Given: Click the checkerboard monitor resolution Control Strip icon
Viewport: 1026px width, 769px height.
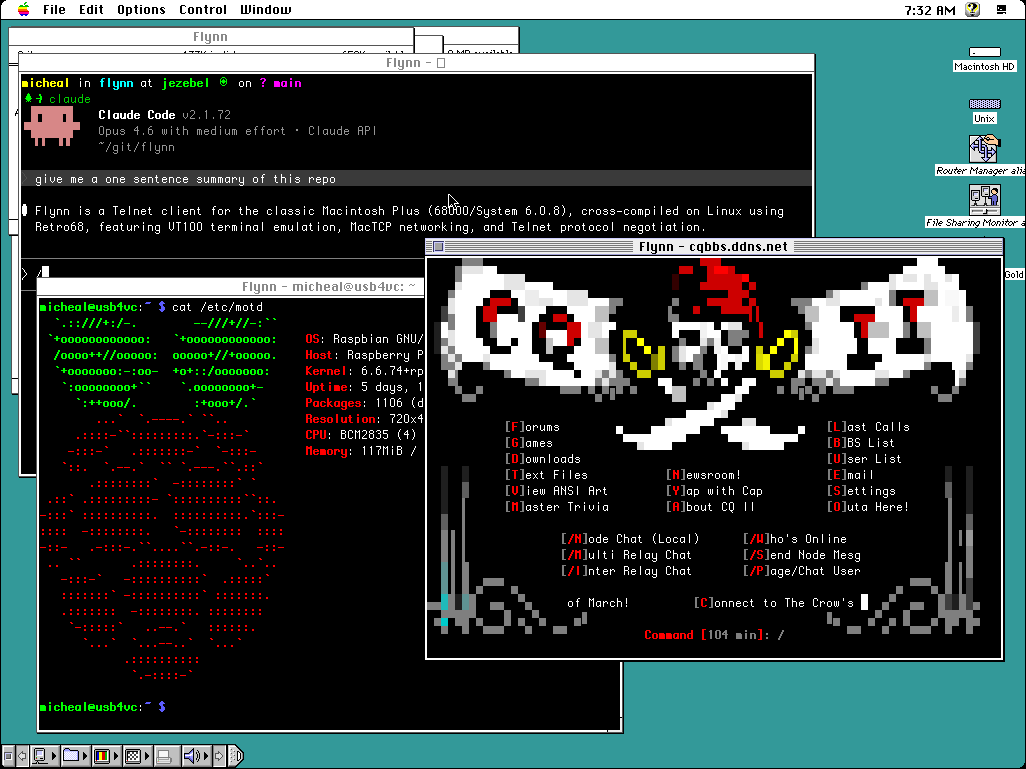Looking at the screenshot, I should pyautogui.click(x=132, y=756).
